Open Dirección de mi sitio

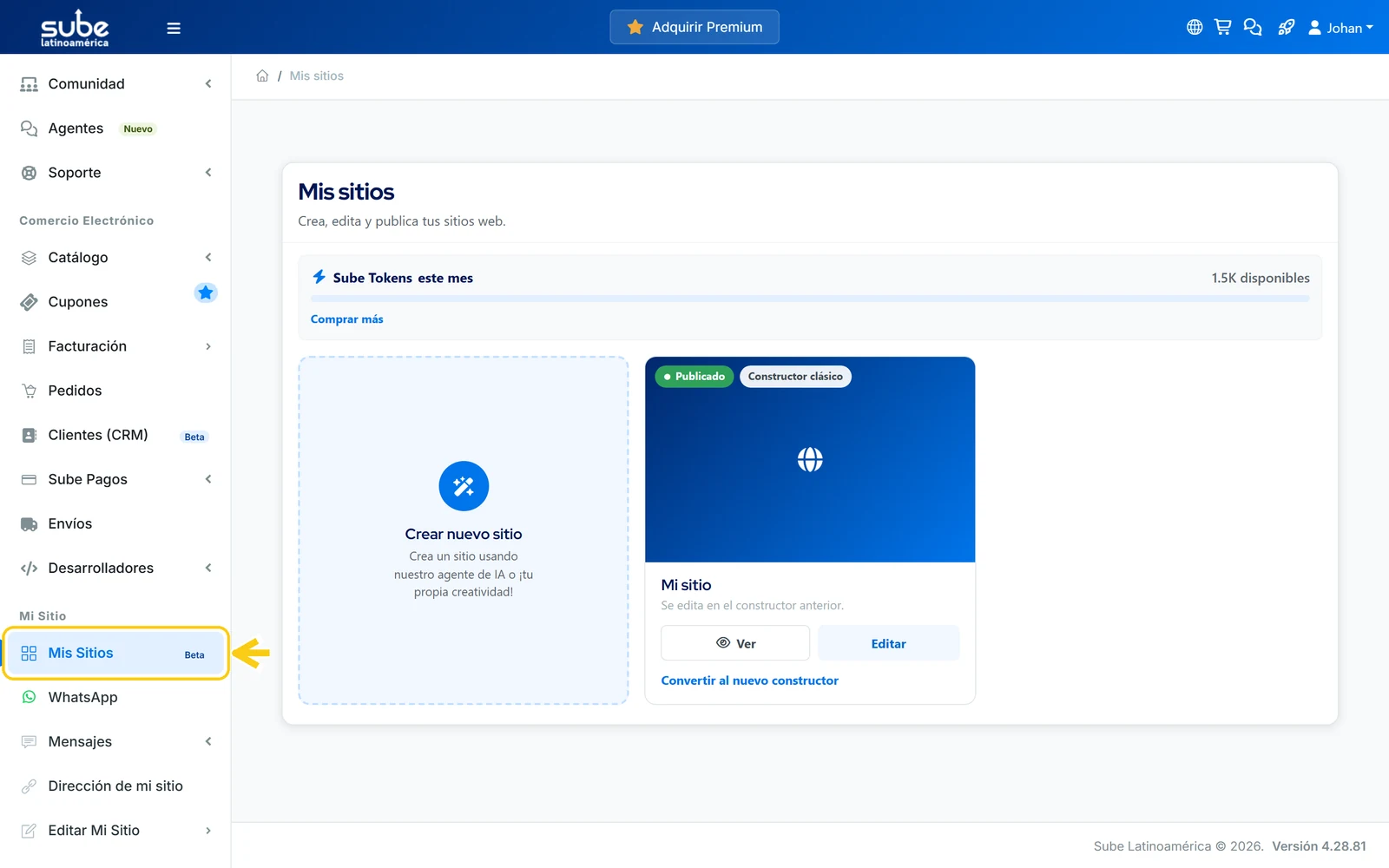click(x=115, y=786)
